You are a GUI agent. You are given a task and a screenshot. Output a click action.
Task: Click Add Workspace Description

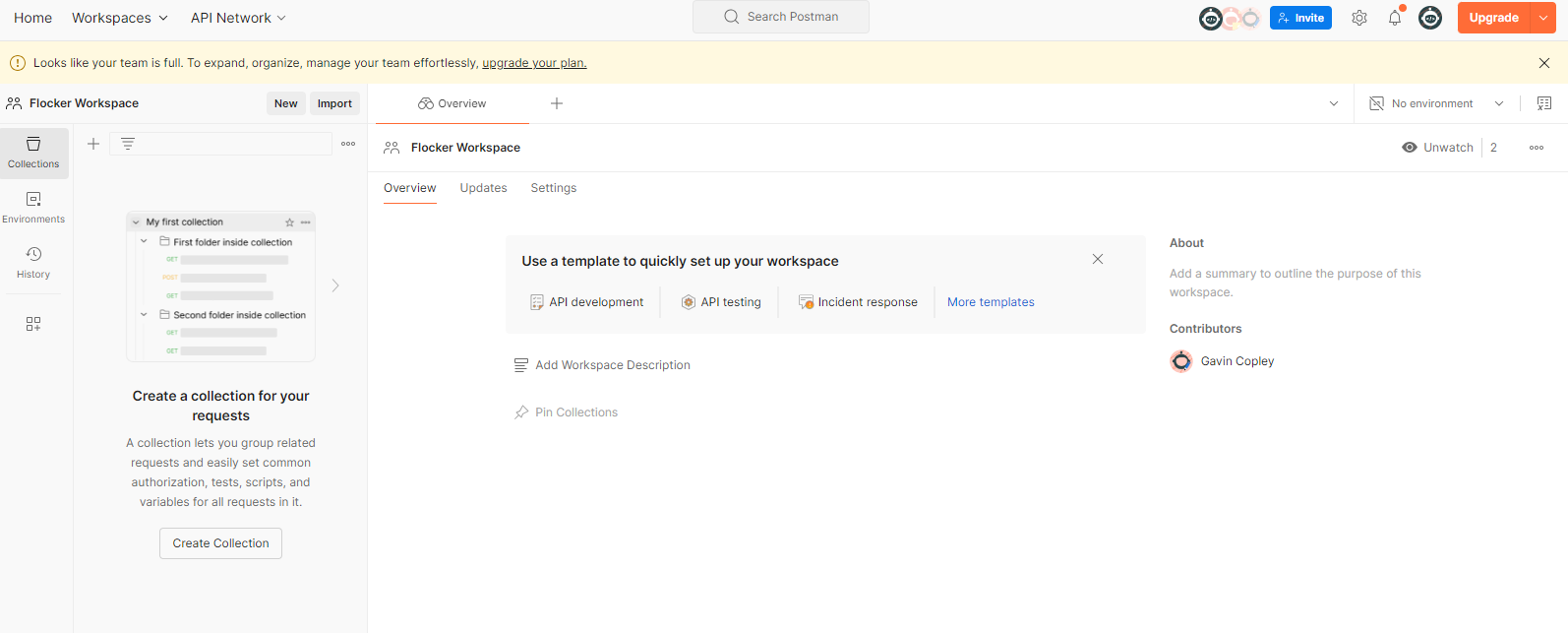click(x=602, y=365)
